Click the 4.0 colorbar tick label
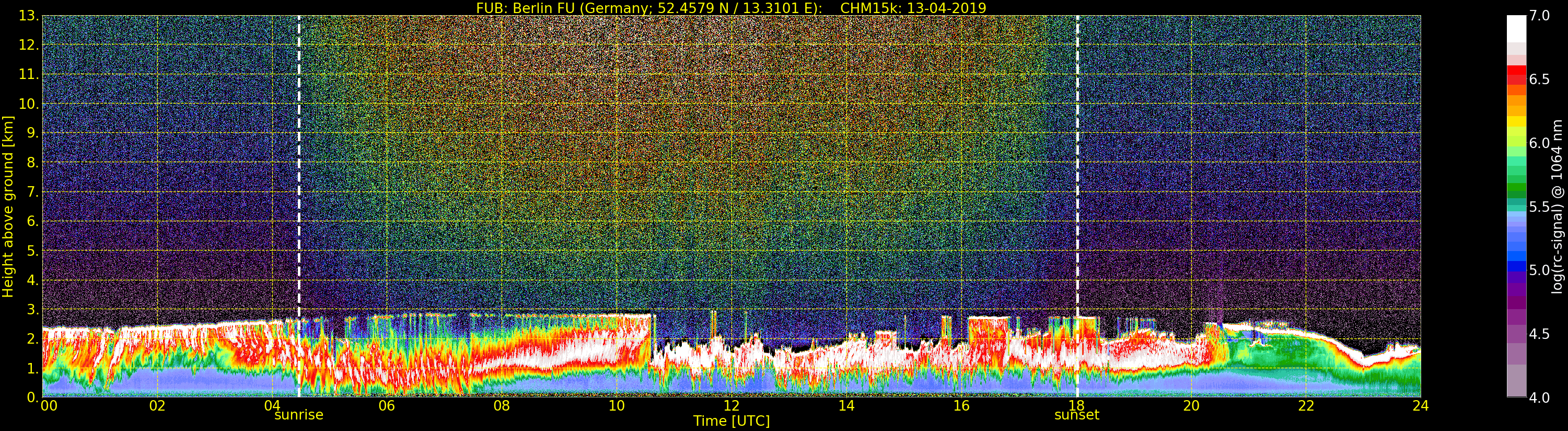The image size is (1568, 431). [x=1539, y=398]
